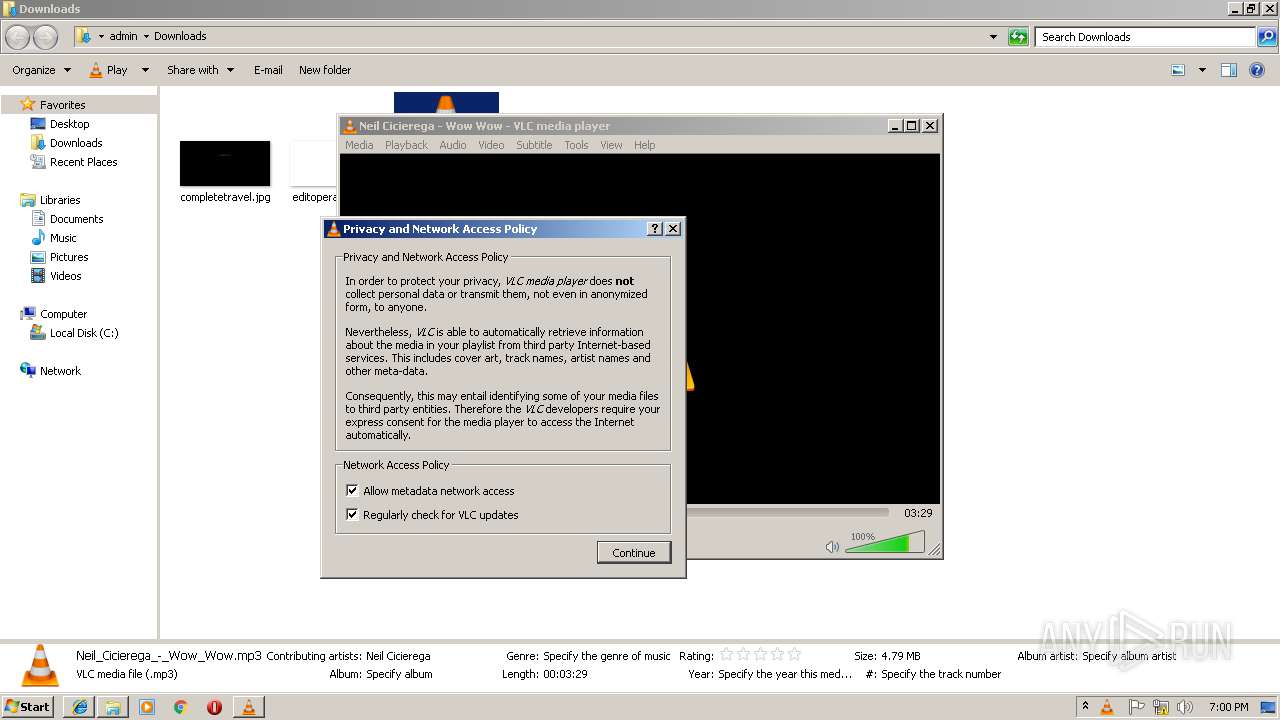Click the system tray volume icon
The image size is (1280, 720).
[x=1185, y=707]
